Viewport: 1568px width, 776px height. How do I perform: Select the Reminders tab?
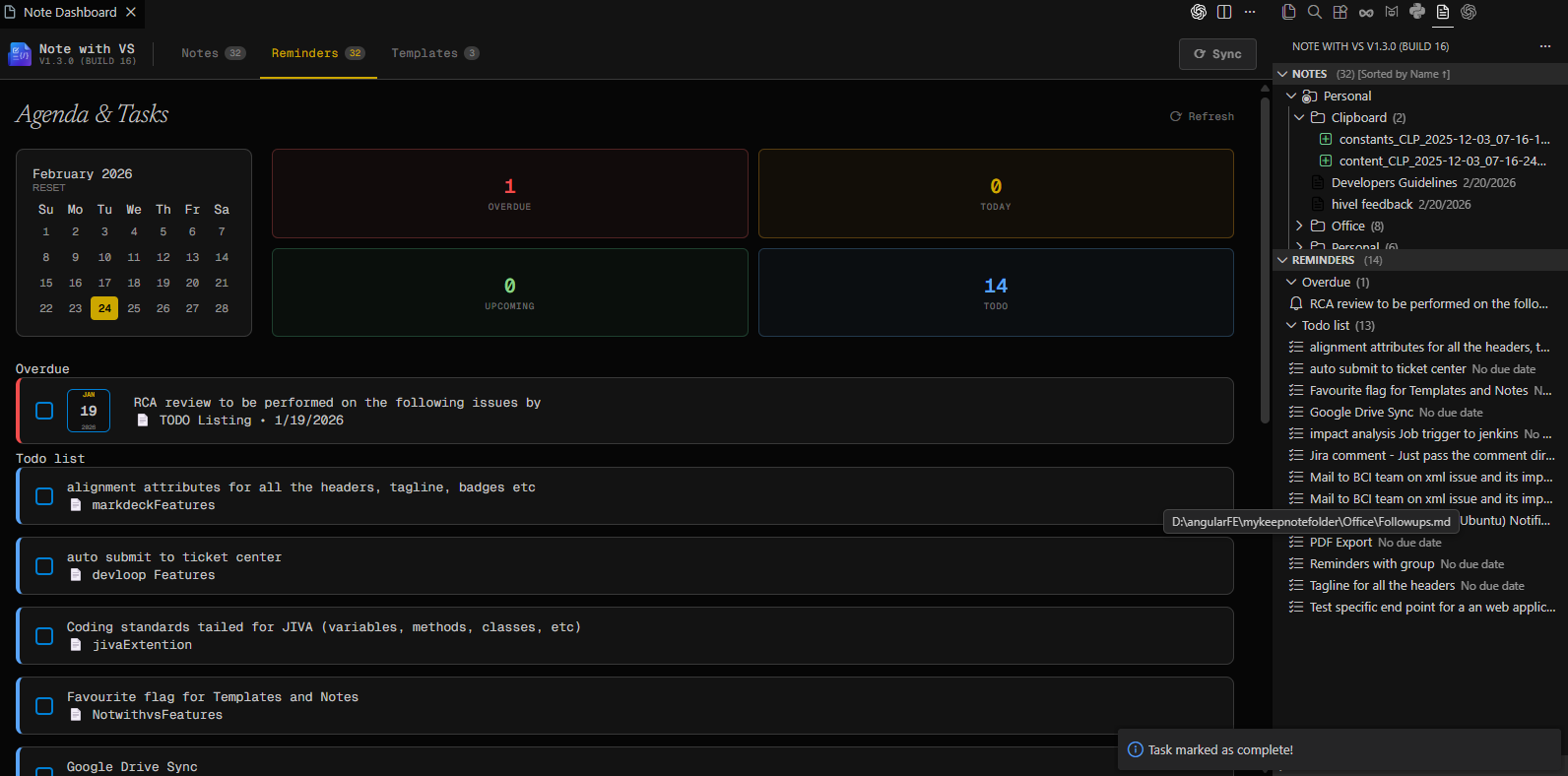[317, 53]
